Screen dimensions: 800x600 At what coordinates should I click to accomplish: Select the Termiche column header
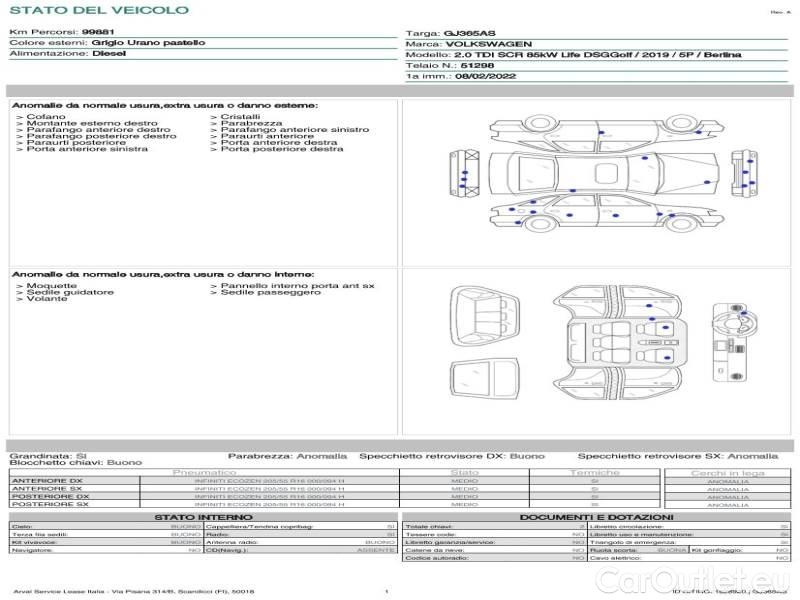coord(594,473)
